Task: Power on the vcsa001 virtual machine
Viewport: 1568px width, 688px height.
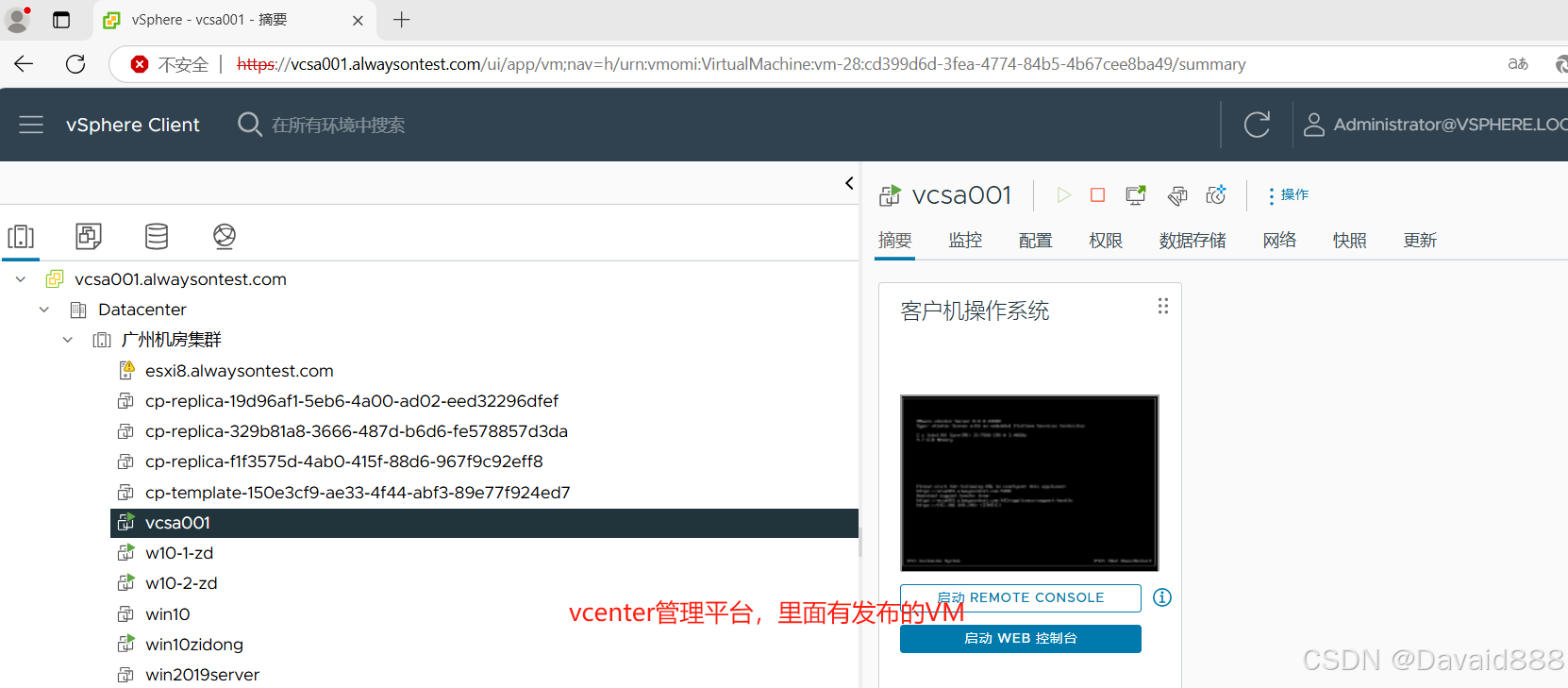Action: click(x=1064, y=194)
